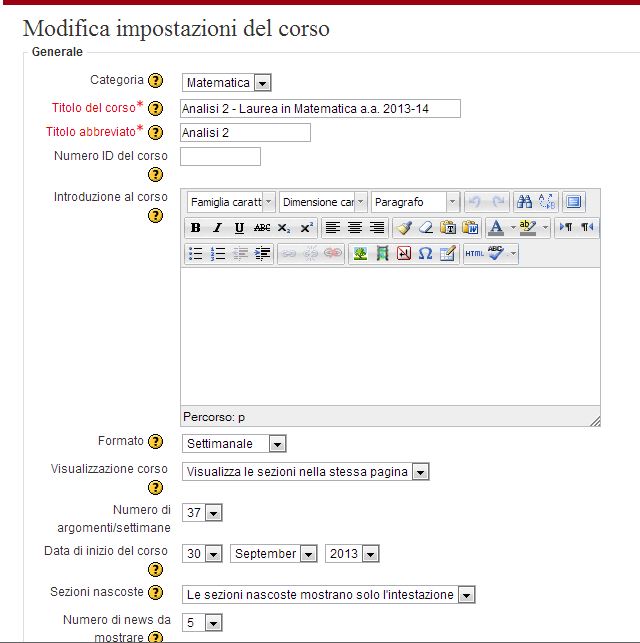Open help for Formato

coord(155,442)
